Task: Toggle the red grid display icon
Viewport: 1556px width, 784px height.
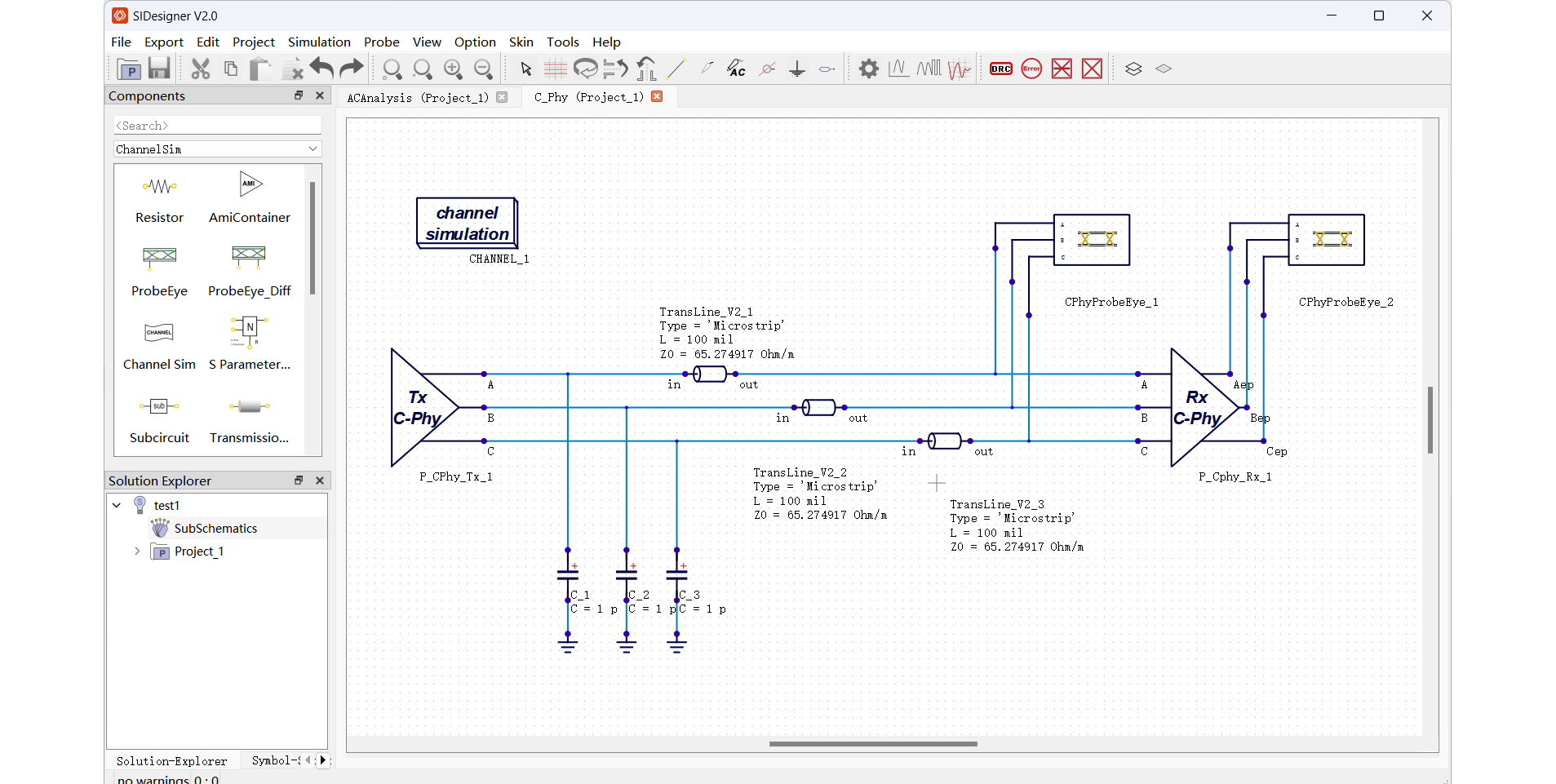Action: click(x=556, y=69)
